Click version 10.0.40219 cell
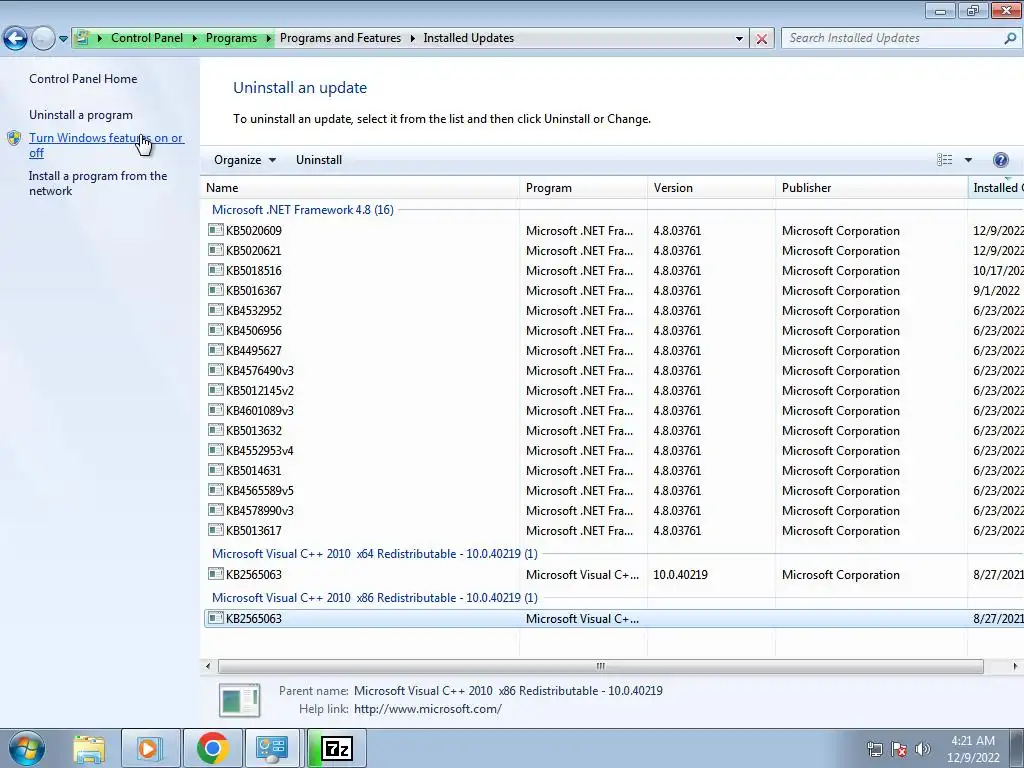 (680, 575)
